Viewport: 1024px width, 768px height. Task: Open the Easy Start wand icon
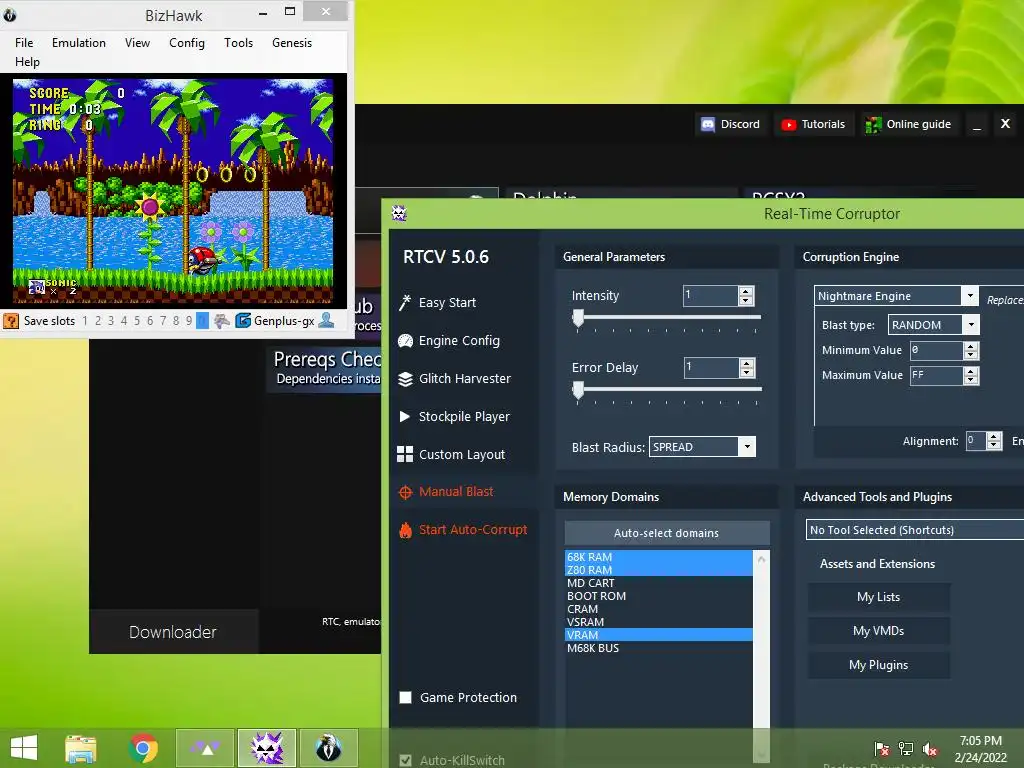tap(405, 302)
